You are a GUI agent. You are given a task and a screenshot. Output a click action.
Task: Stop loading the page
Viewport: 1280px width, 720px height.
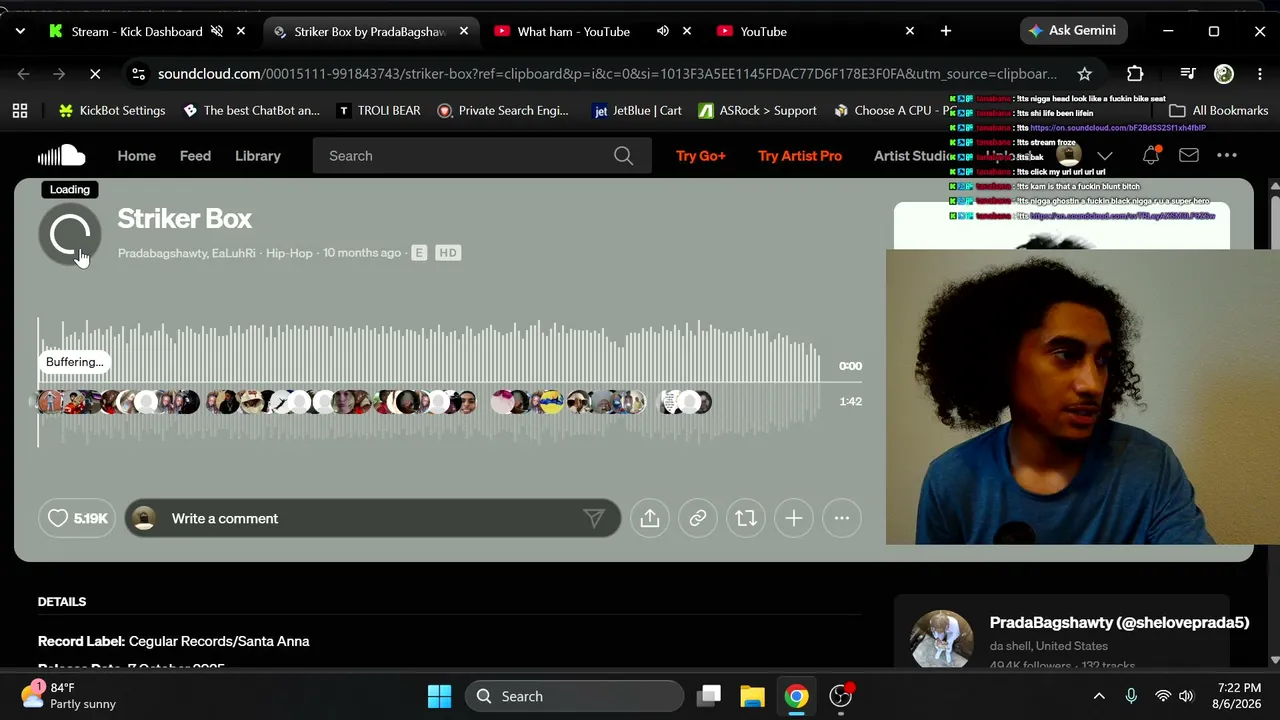[x=95, y=74]
